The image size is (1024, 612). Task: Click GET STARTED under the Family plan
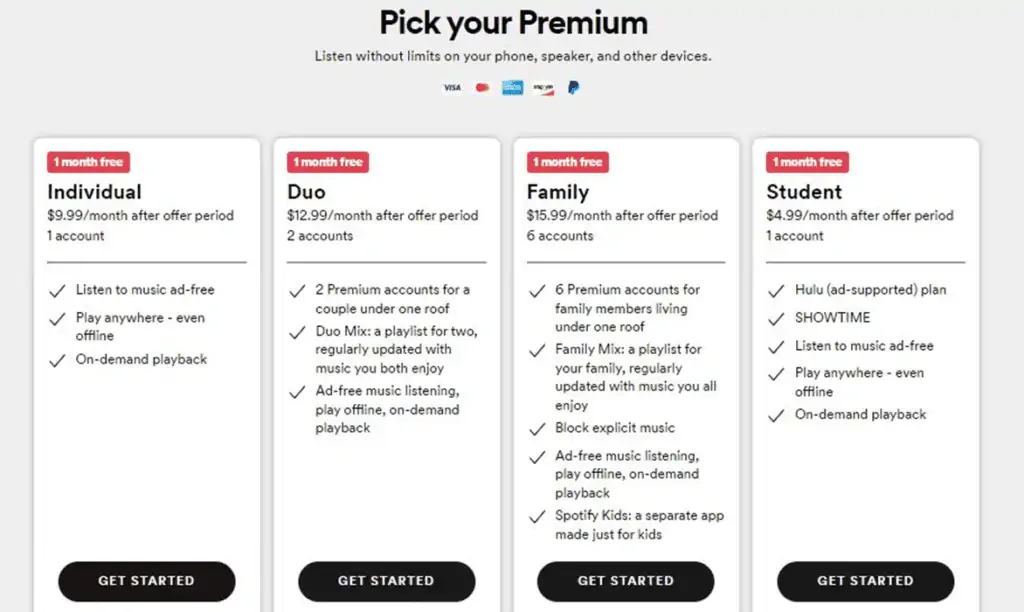(625, 581)
